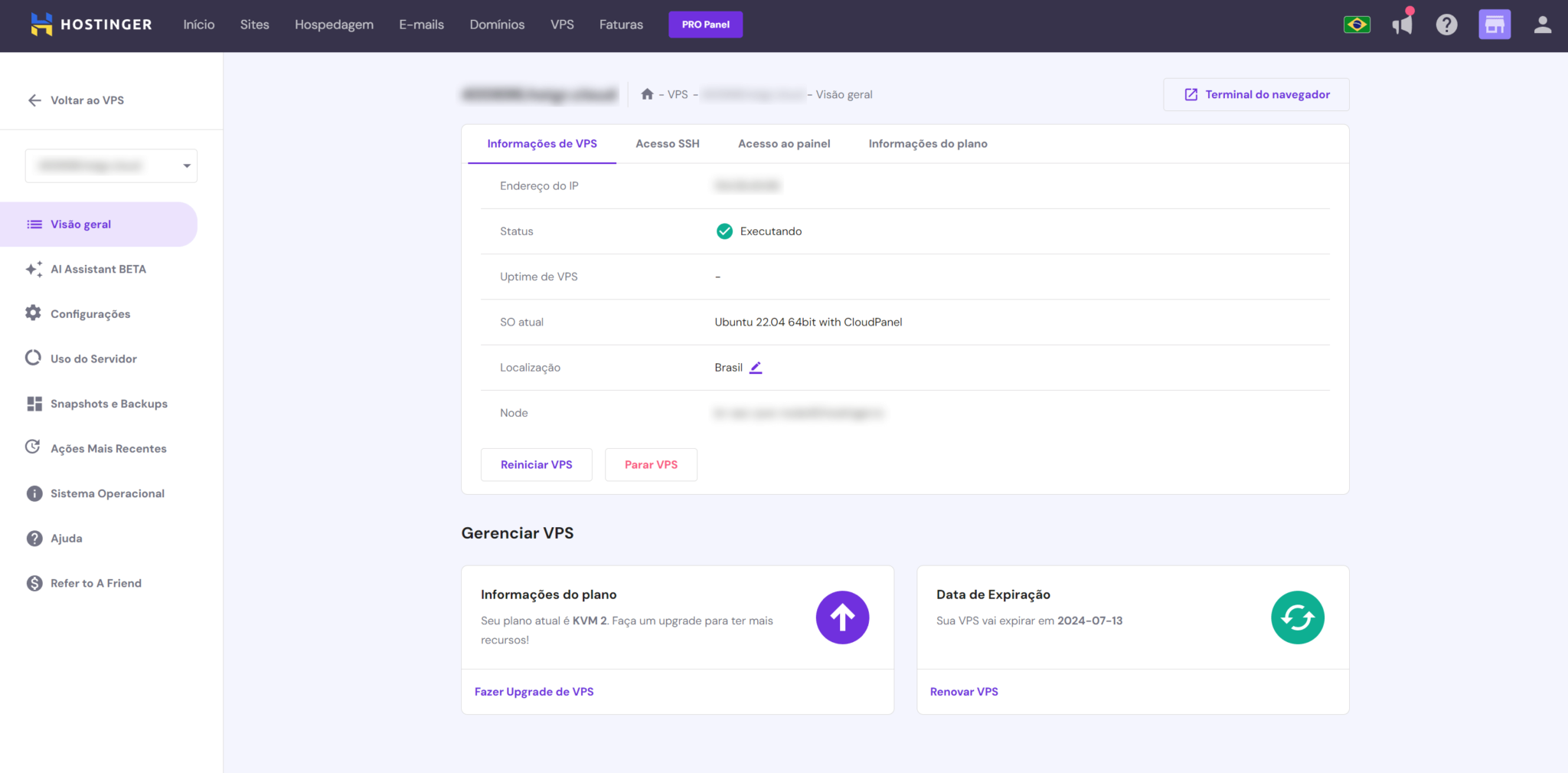Edit Brasil location with pencil icon
Screen dimensions: 1568x773
756,368
